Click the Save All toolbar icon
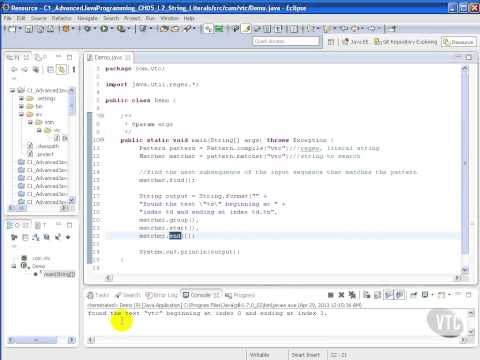 [x=40, y=29]
